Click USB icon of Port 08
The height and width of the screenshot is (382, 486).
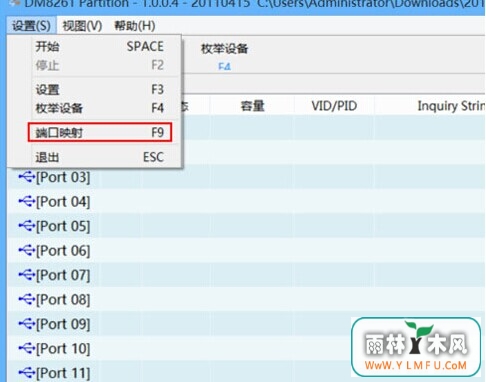[27, 299]
